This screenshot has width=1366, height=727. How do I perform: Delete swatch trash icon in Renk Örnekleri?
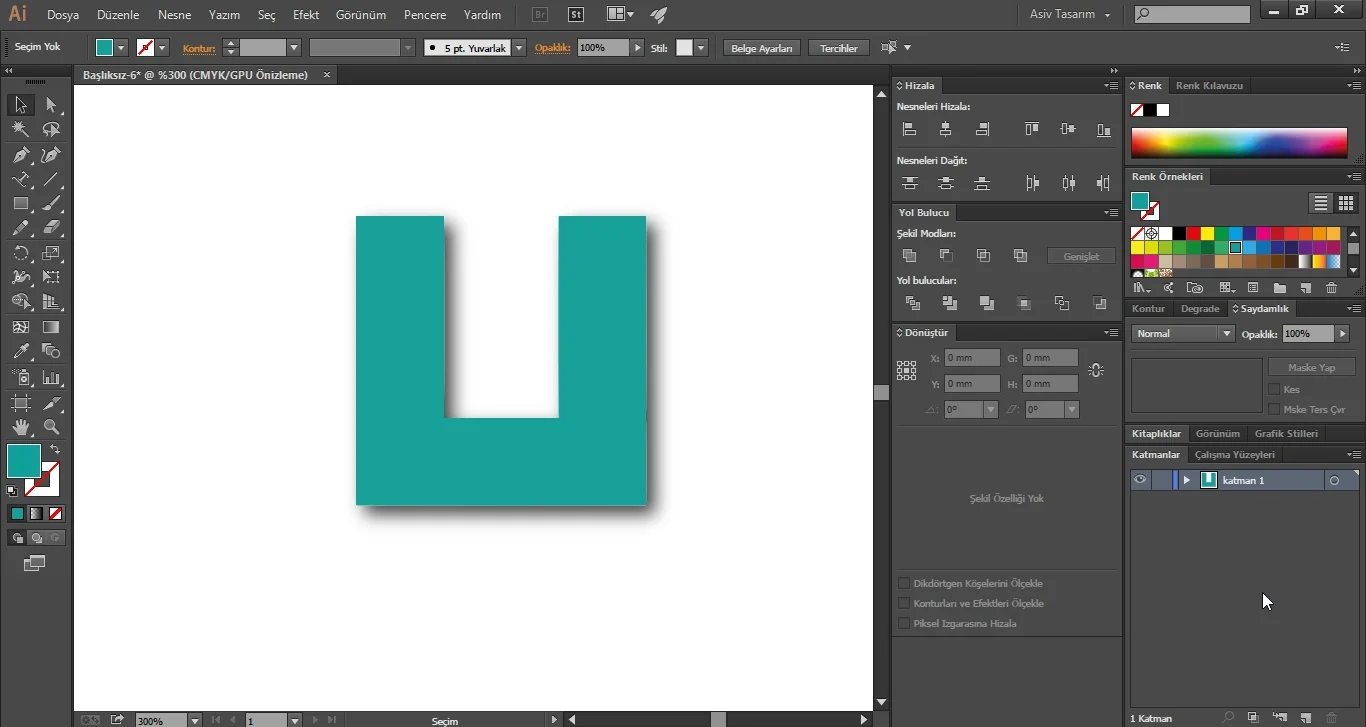click(x=1331, y=288)
